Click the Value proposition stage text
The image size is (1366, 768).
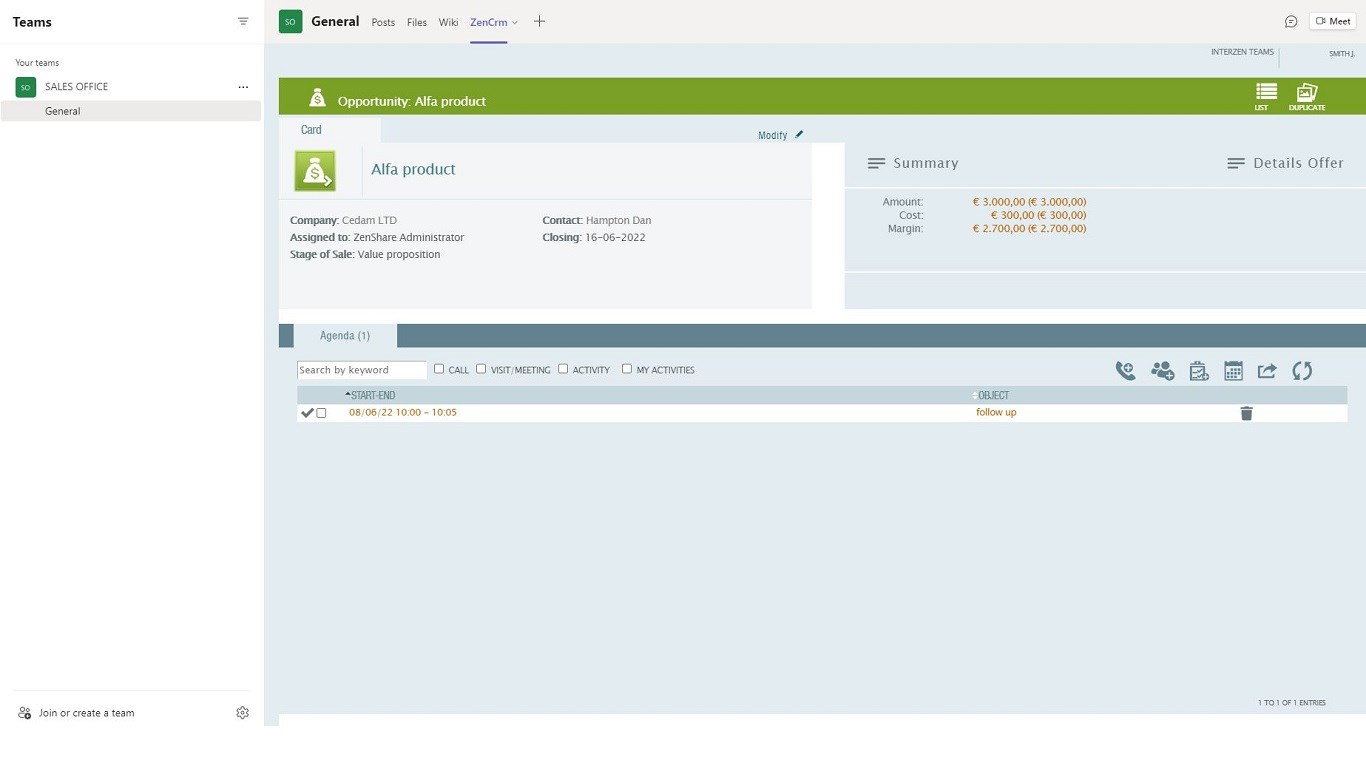coord(399,254)
